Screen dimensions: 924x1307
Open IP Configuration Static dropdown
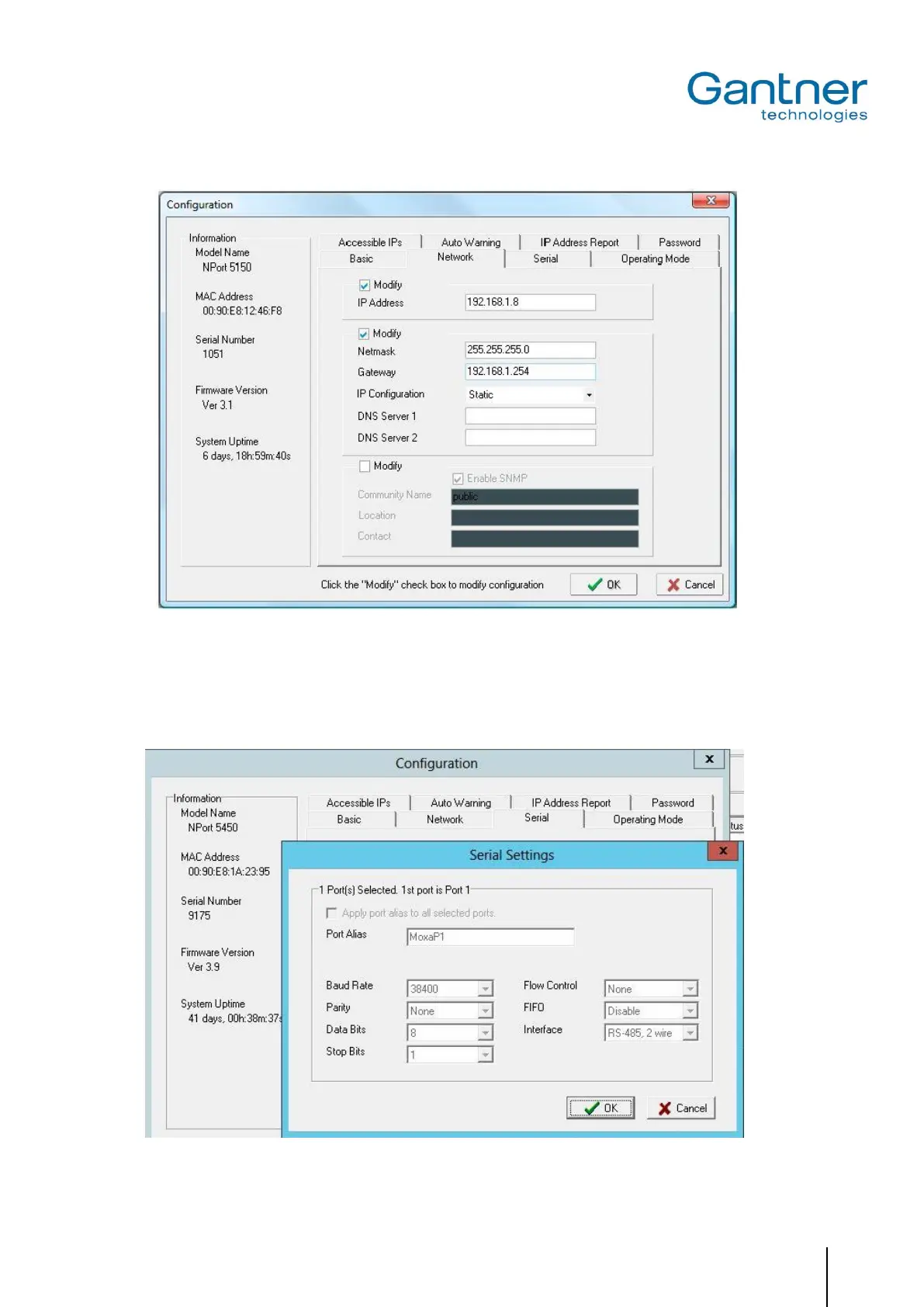530,394
